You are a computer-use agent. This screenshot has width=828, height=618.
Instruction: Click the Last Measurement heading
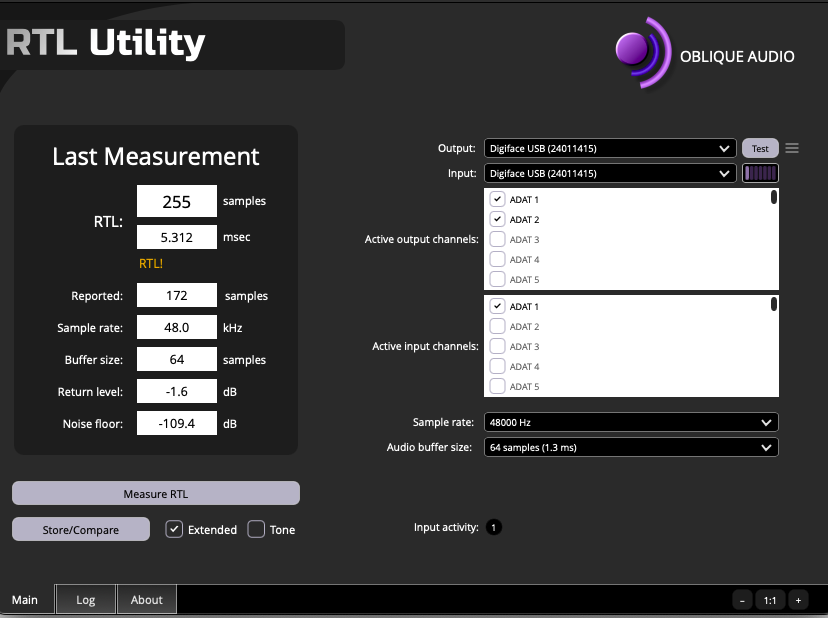click(x=156, y=157)
